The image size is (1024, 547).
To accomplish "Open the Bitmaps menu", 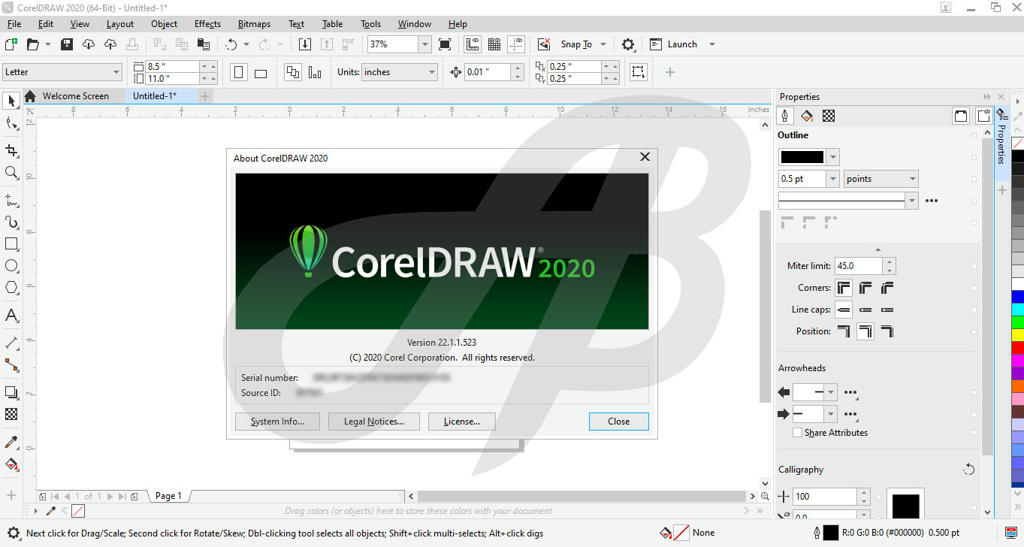I will 254,24.
